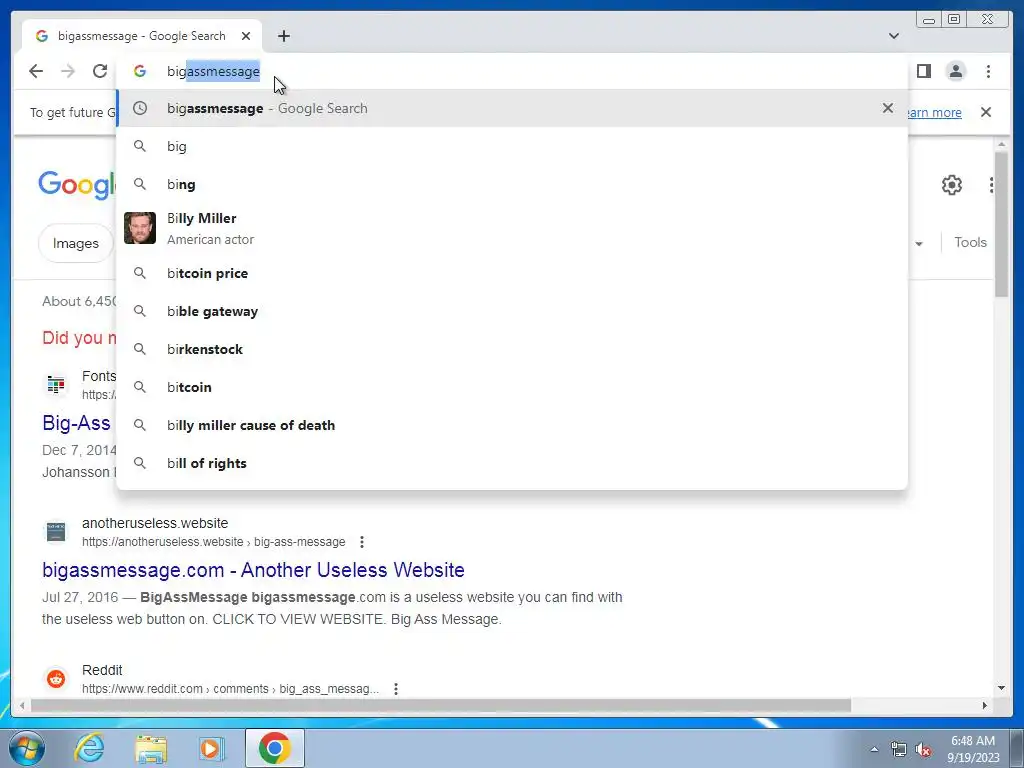1024x768 pixels.
Task: Open more options for the Reddit result
Action: click(396, 689)
